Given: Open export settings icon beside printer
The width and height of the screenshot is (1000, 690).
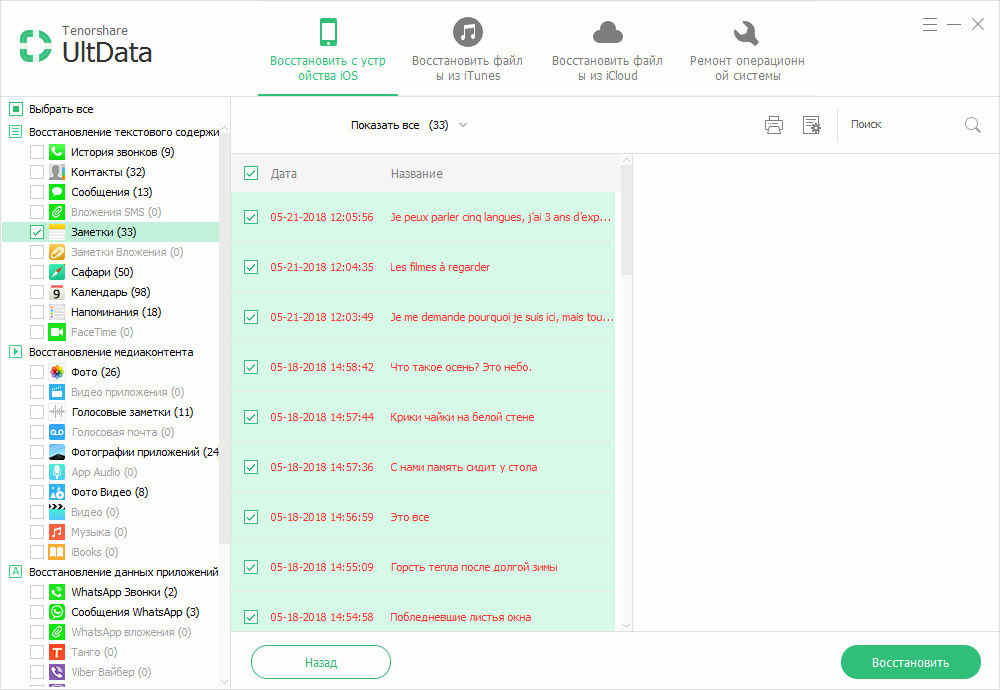Looking at the screenshot, I should (x=811, y=125).
